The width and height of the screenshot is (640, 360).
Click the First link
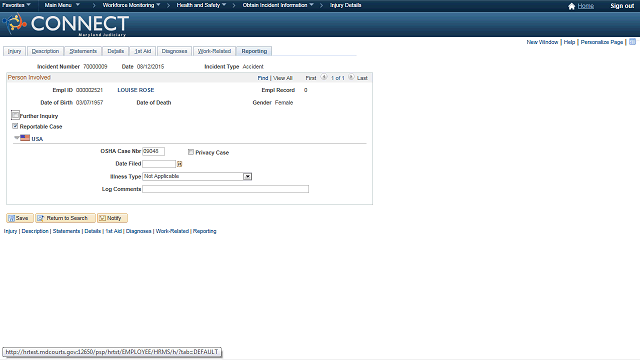(x=311, y=78)
